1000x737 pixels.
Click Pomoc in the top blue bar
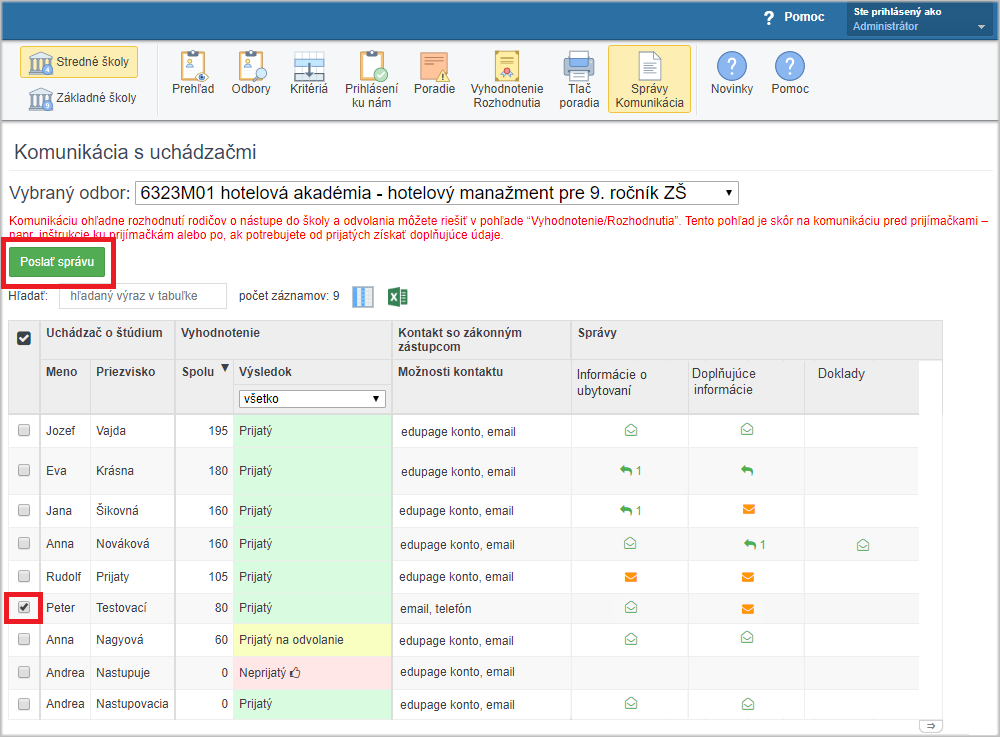coord(795,17)
